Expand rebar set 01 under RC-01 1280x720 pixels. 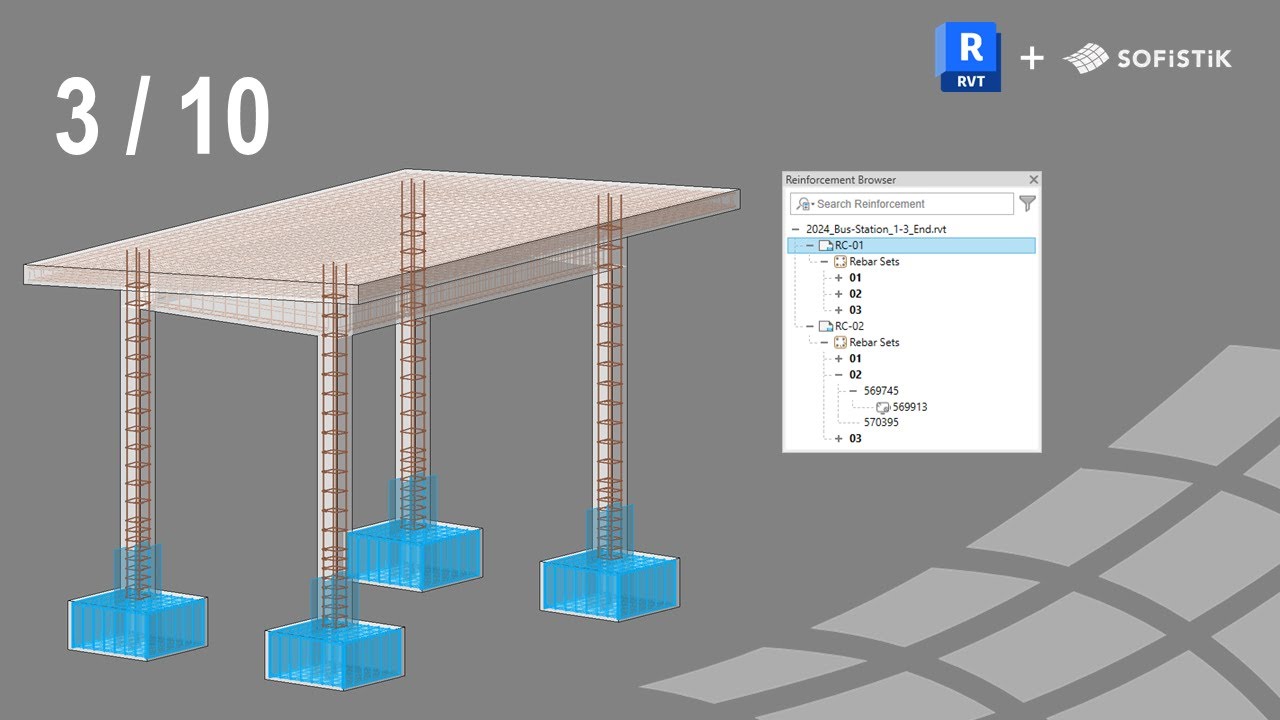pos(838,278)
